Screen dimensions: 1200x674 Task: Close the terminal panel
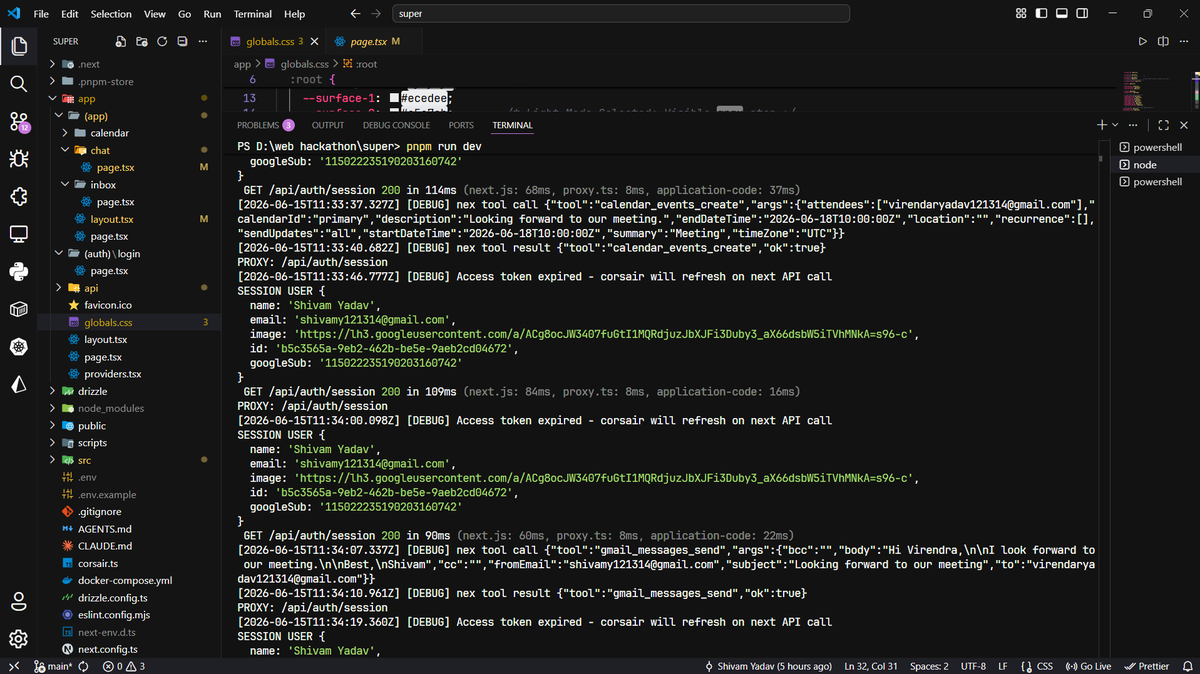1185,125
